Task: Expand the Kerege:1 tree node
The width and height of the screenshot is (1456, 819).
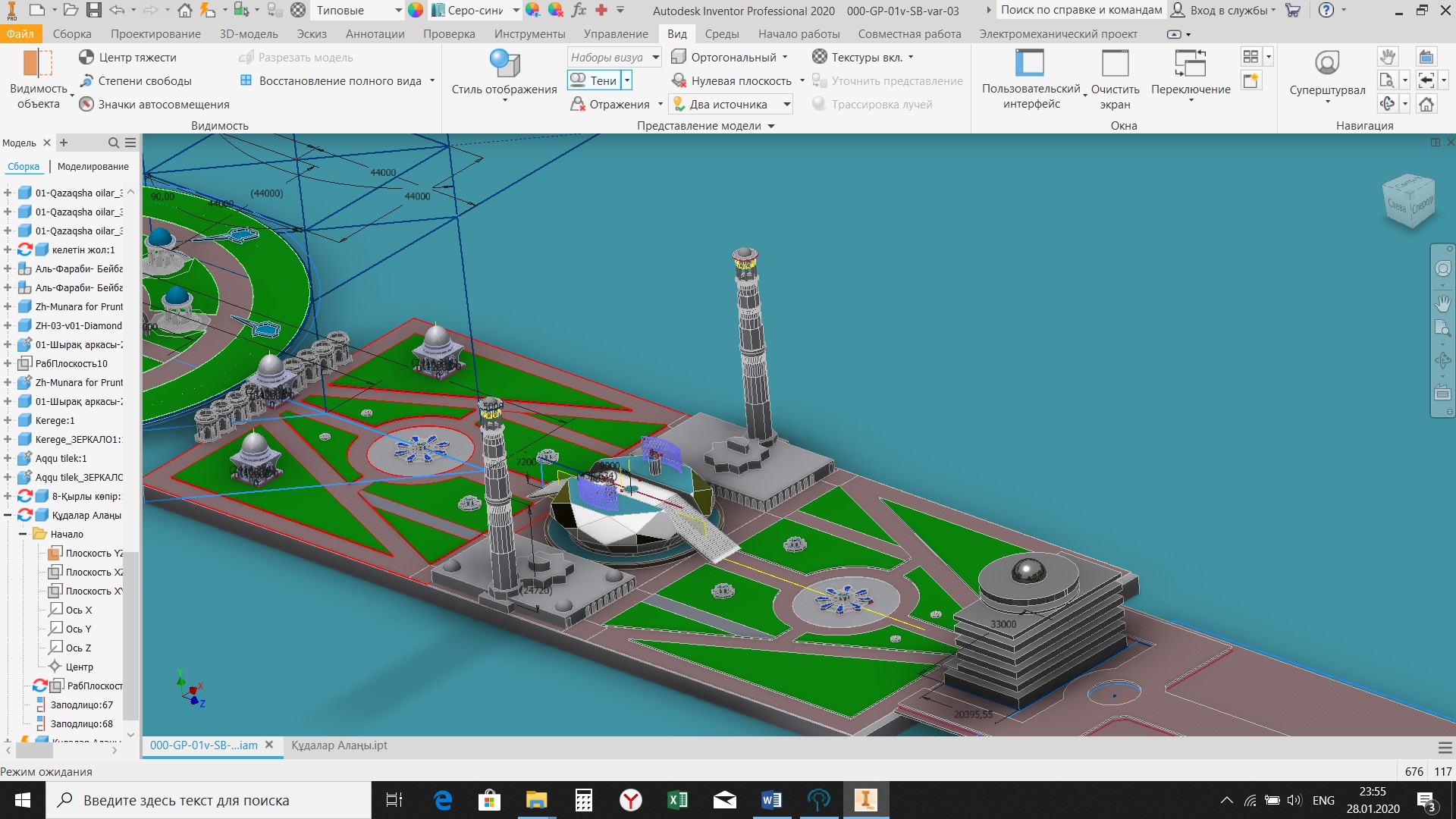Action: click(x=8, y=420)
